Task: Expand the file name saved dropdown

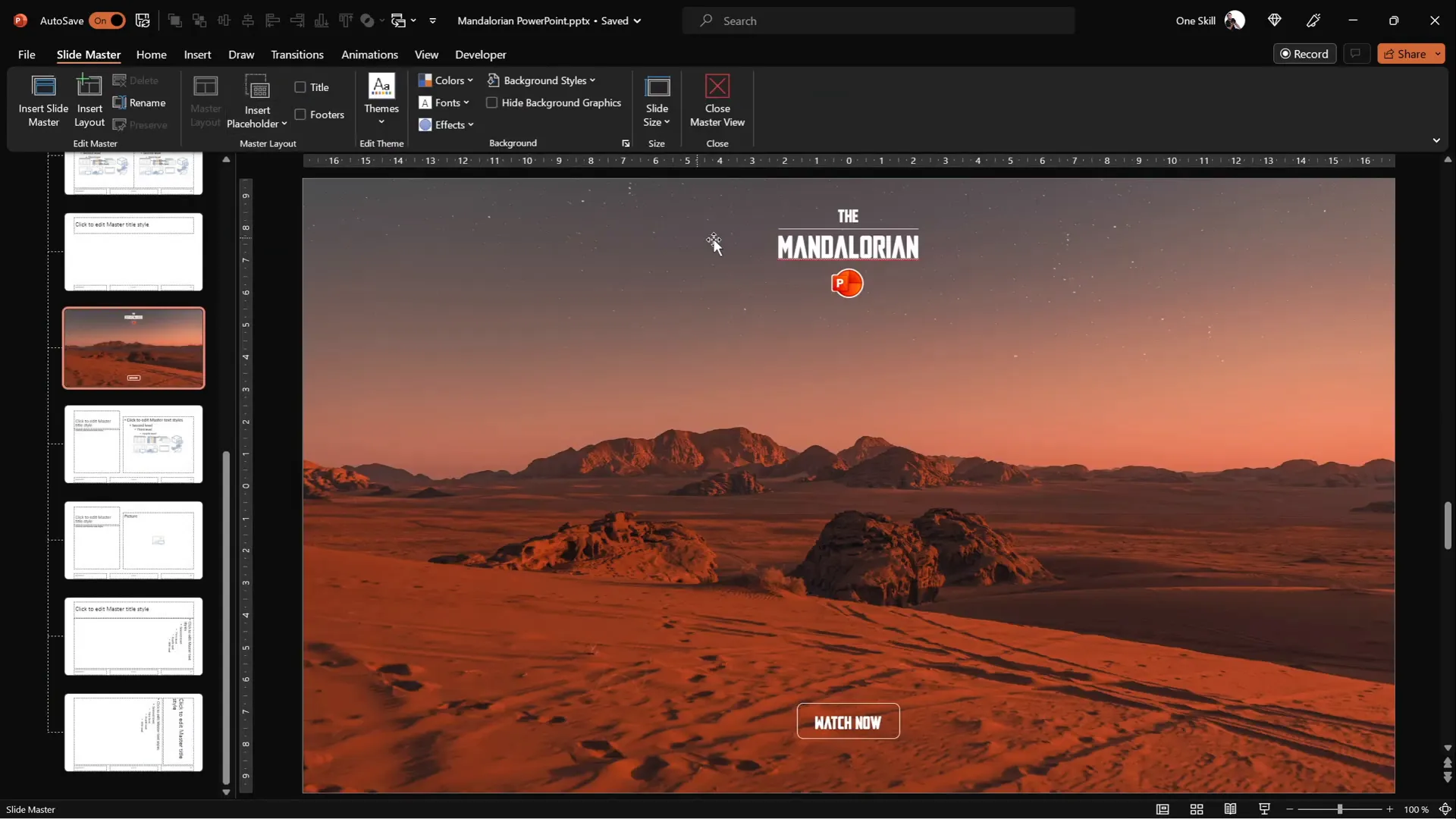Action: pyautogui.click(x=637, y=20)
